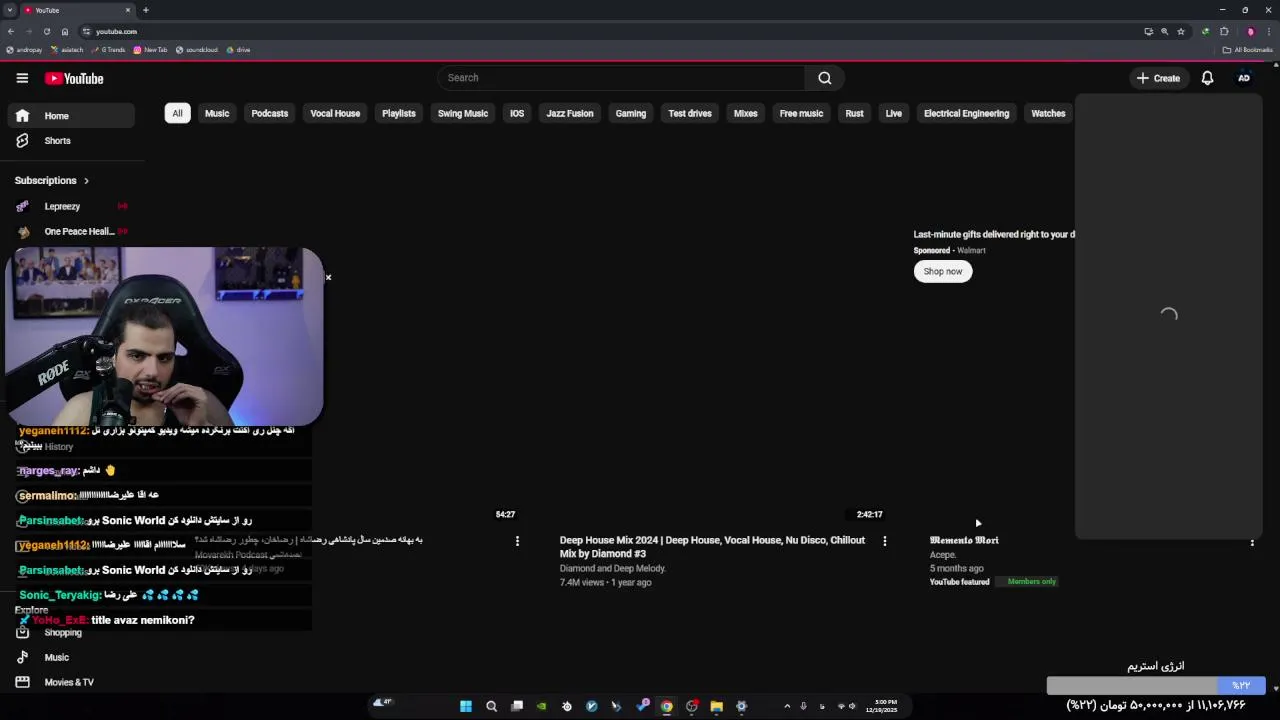Go to Home in the sidebar
Screen dimensions: 1280x720
71,116
